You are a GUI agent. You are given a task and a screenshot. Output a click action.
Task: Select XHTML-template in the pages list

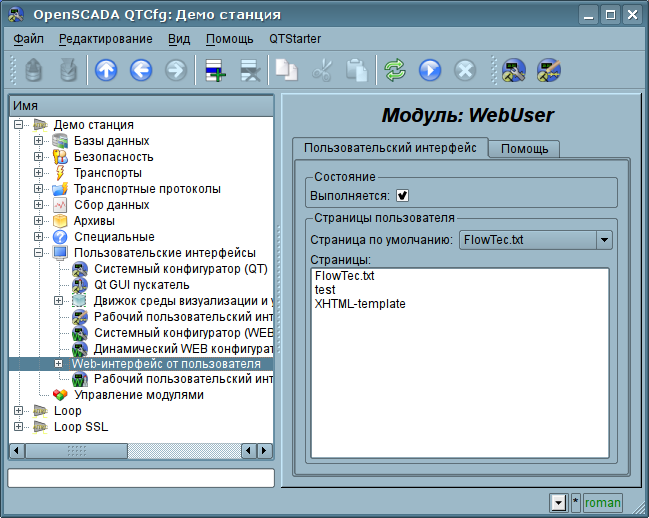tap(360, 304)
